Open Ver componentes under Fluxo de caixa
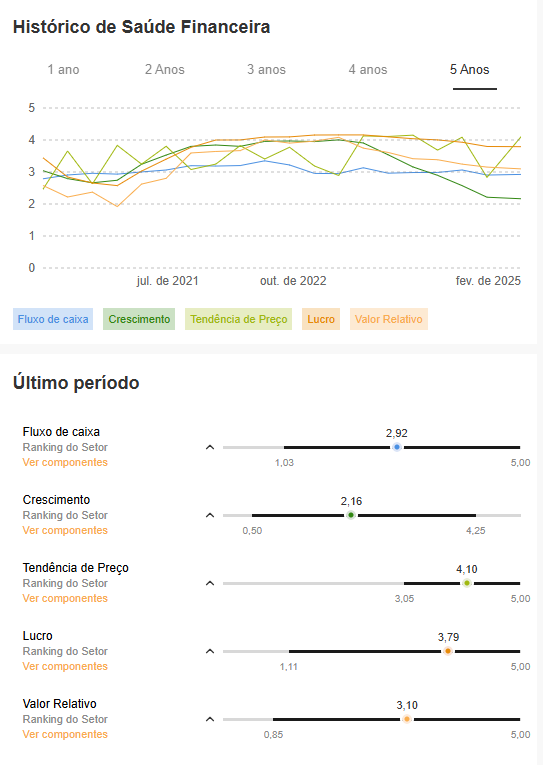The image size is (543, 765). pyautogui.click(x=65, y=463)
